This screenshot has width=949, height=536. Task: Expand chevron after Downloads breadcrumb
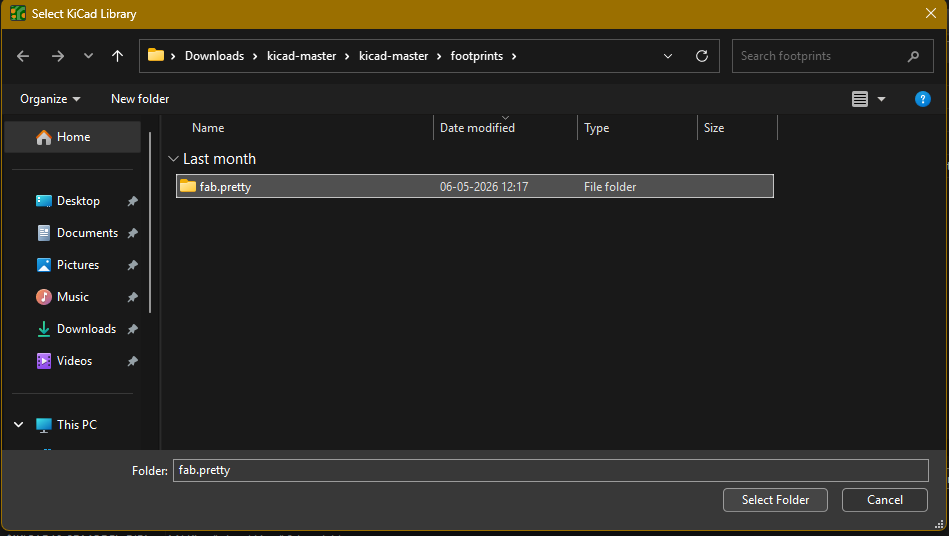255,56
